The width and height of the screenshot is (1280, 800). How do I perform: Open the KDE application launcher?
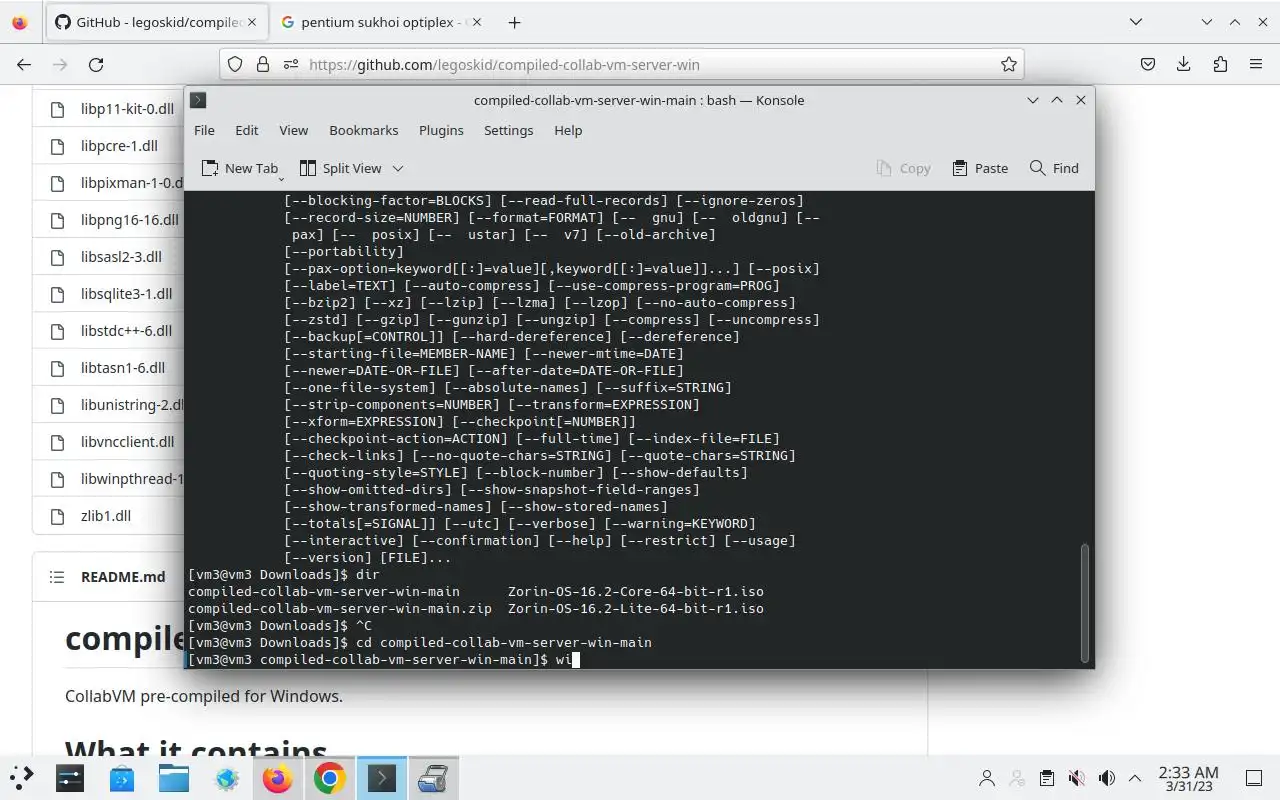[x=22, y=777]
